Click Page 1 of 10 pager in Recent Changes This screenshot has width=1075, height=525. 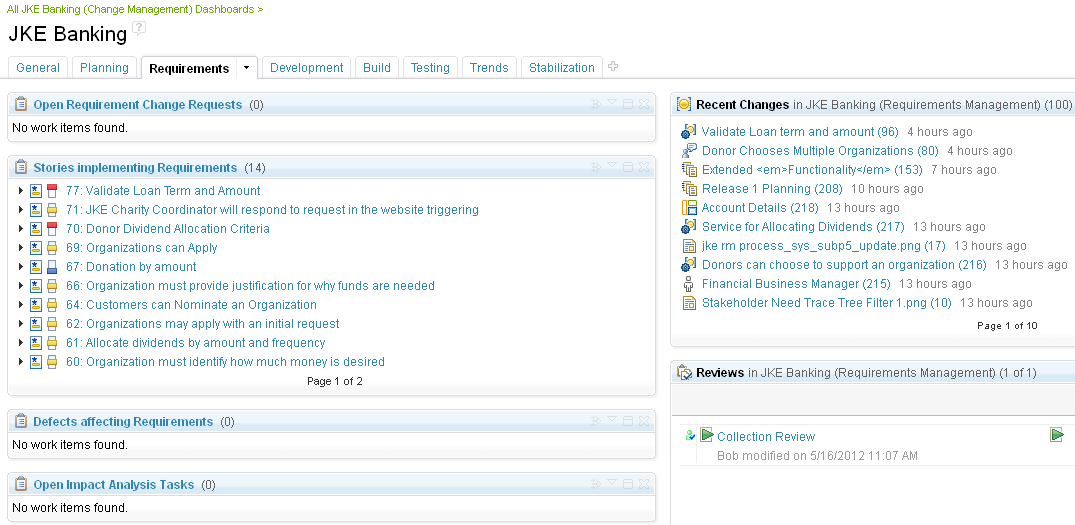(x=1007, y=326)
